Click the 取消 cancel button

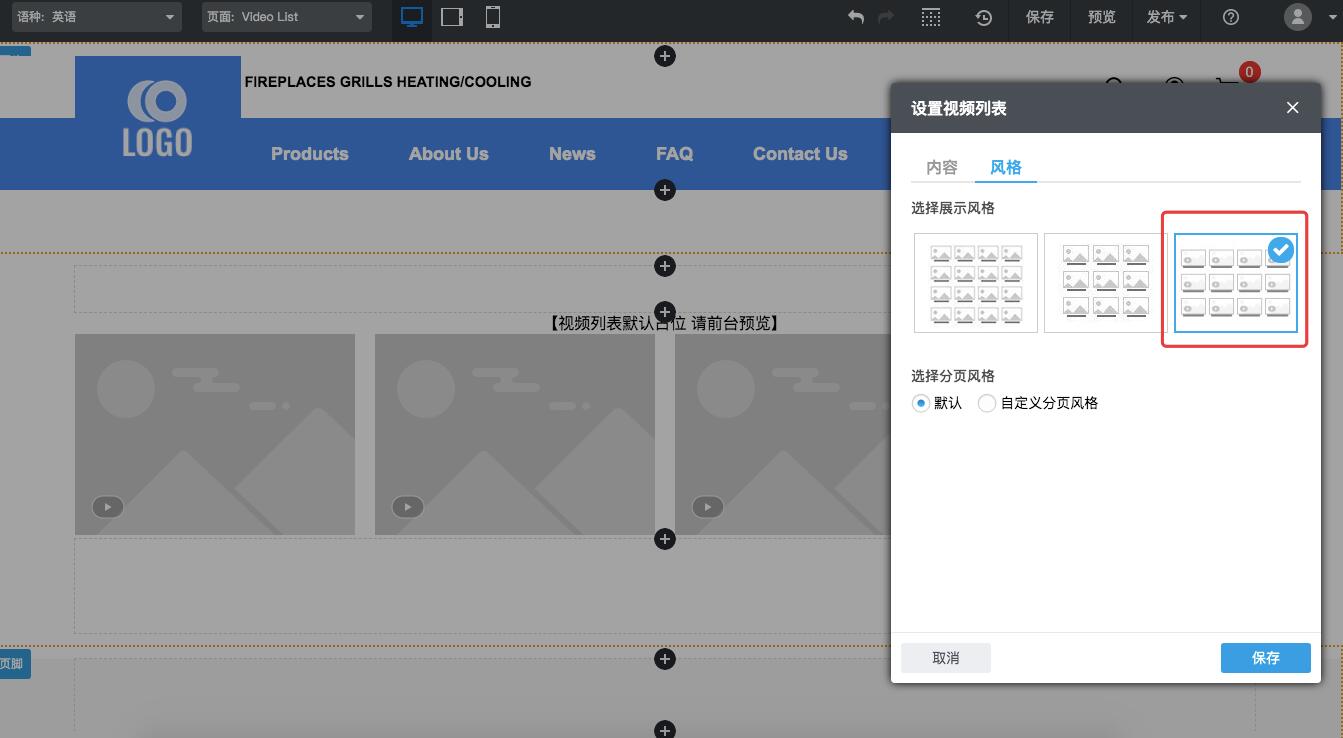(x=945, y=657)
